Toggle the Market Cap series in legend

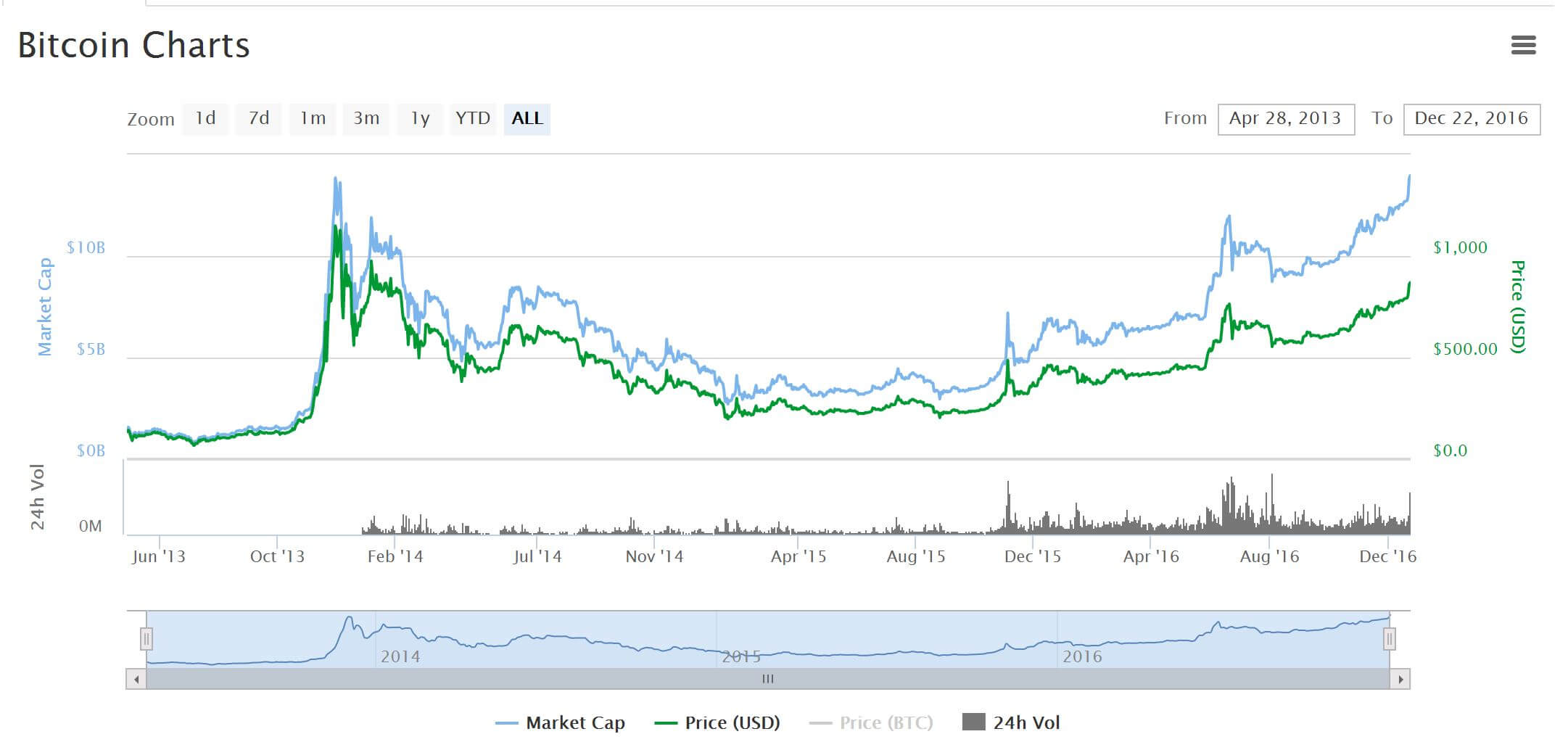pyautogui.click(x=560, y=722)
